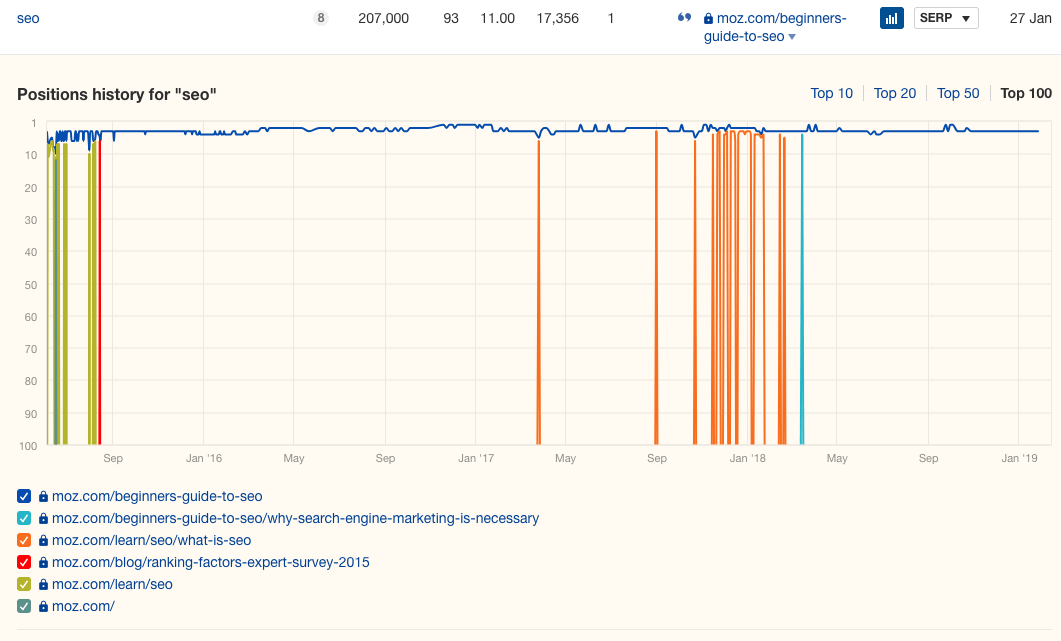Uncheck the moz.com/ series checkbox
Viewport: 1061px width, 641px height.
point(24,606)
